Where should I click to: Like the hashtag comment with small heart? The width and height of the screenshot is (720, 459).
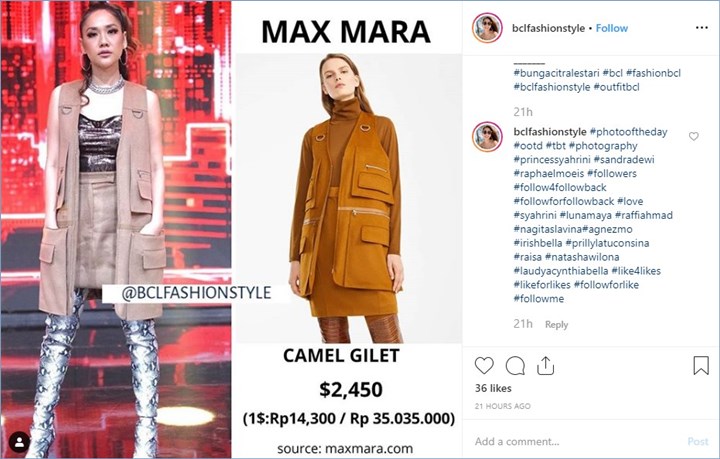[694, 136]
